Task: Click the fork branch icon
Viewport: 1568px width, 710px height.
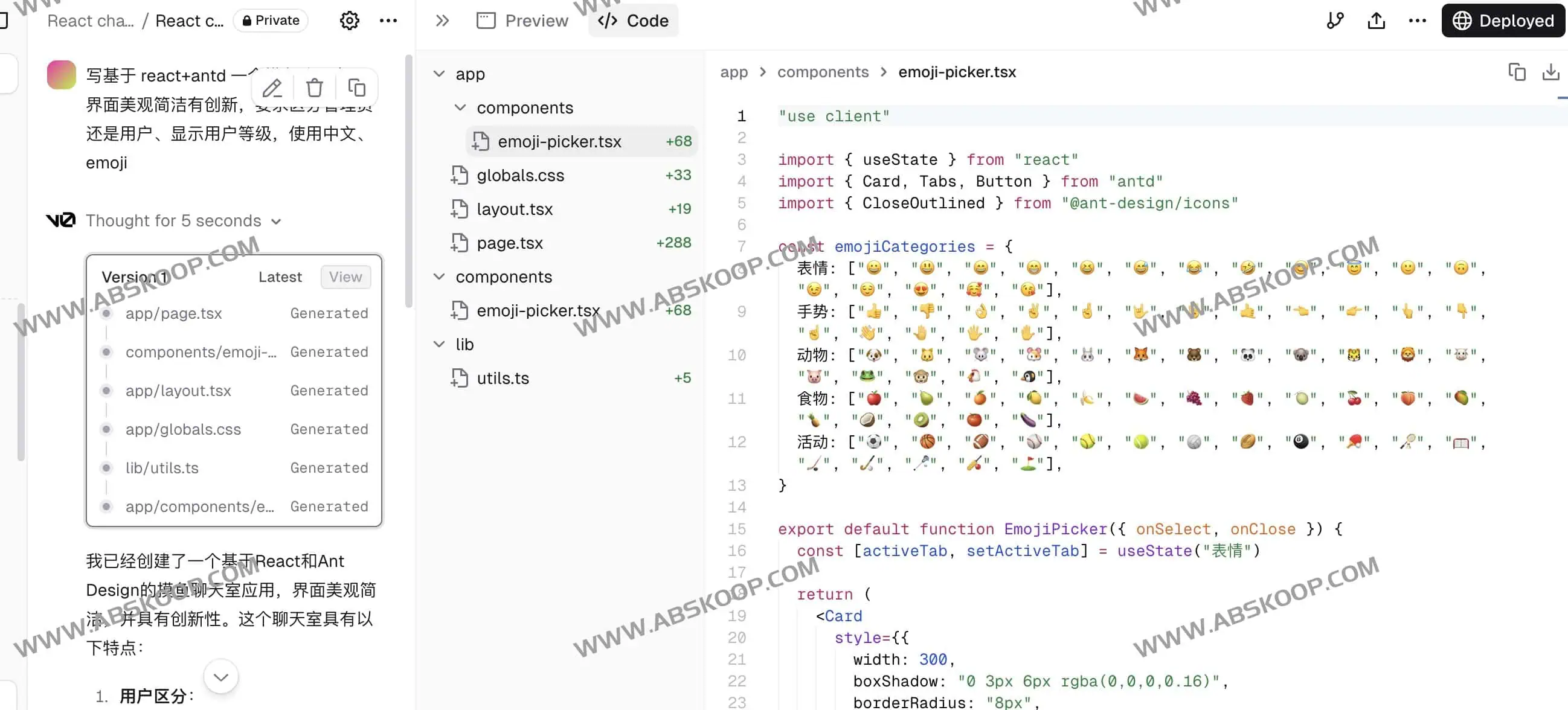Action: click(1335, 21)
